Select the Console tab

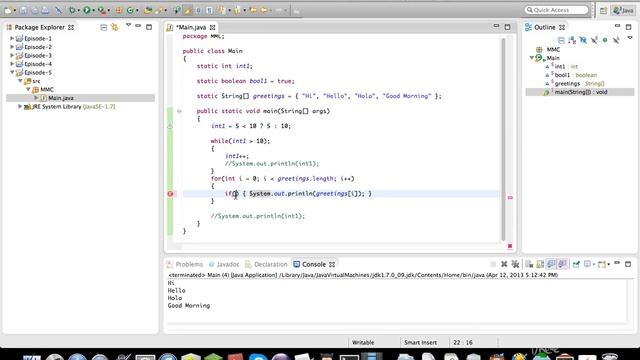314,264
